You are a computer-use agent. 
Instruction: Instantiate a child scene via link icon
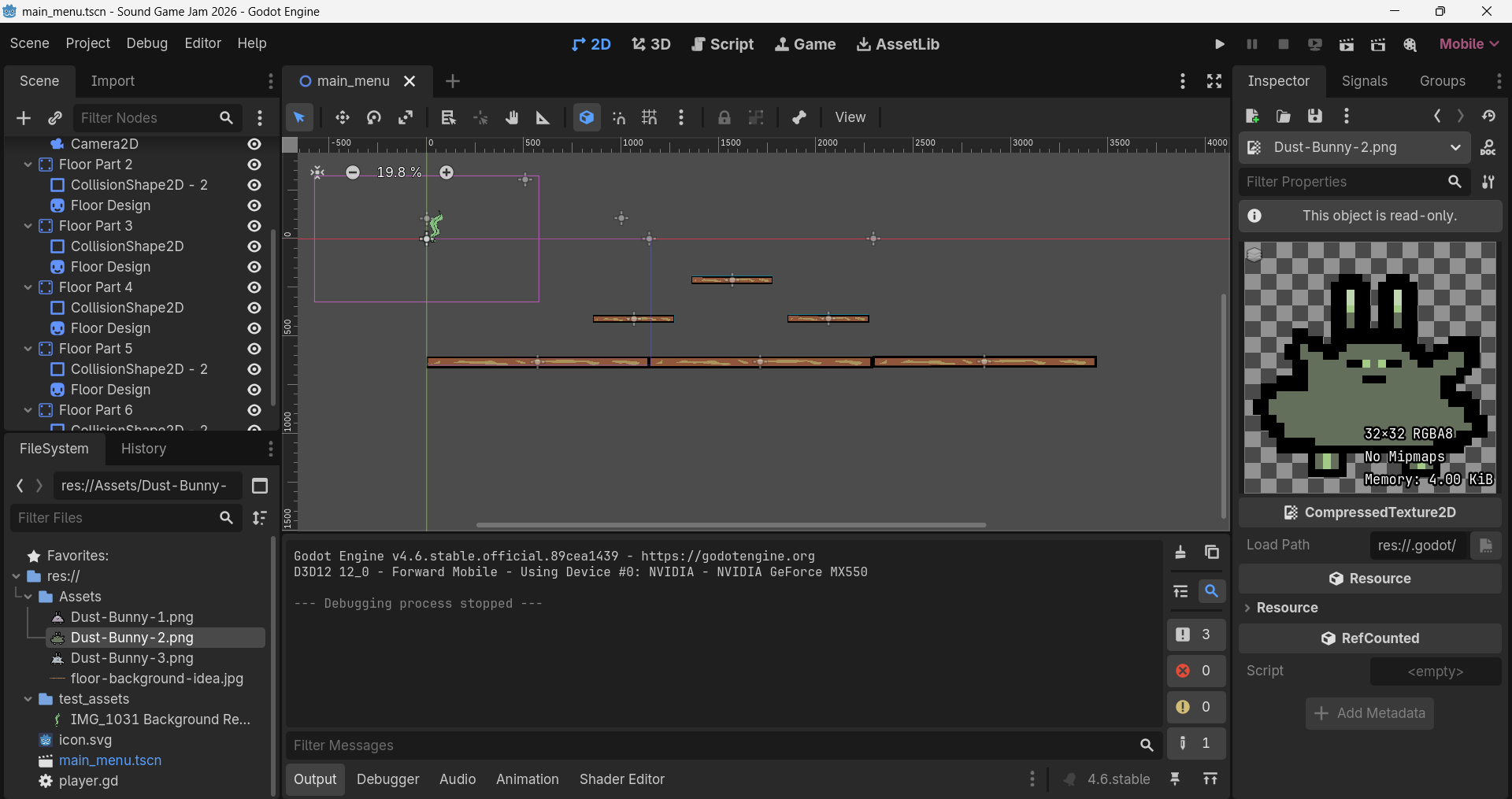click(x=55, y=118)
